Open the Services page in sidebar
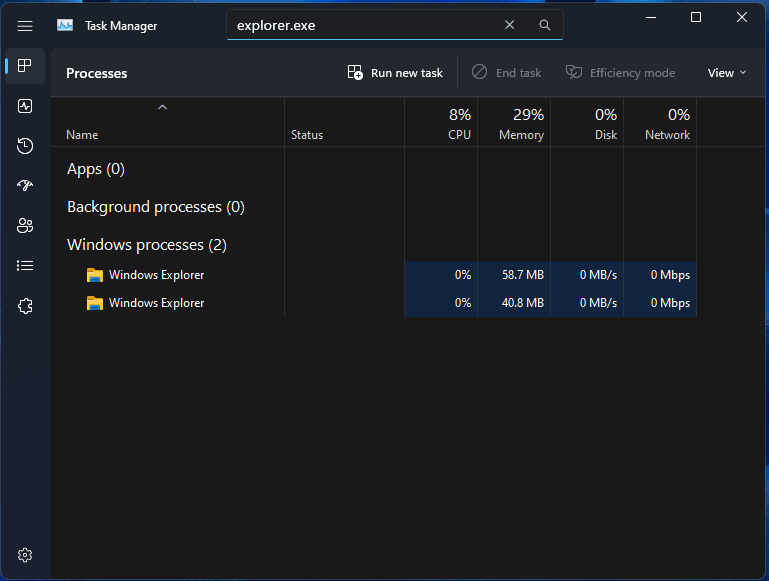769x581 pixels. 25,306
